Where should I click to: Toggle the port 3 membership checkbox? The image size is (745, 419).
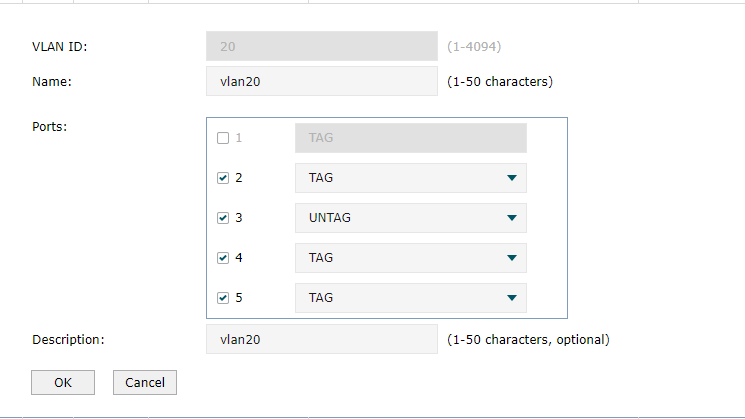[223, 218]
